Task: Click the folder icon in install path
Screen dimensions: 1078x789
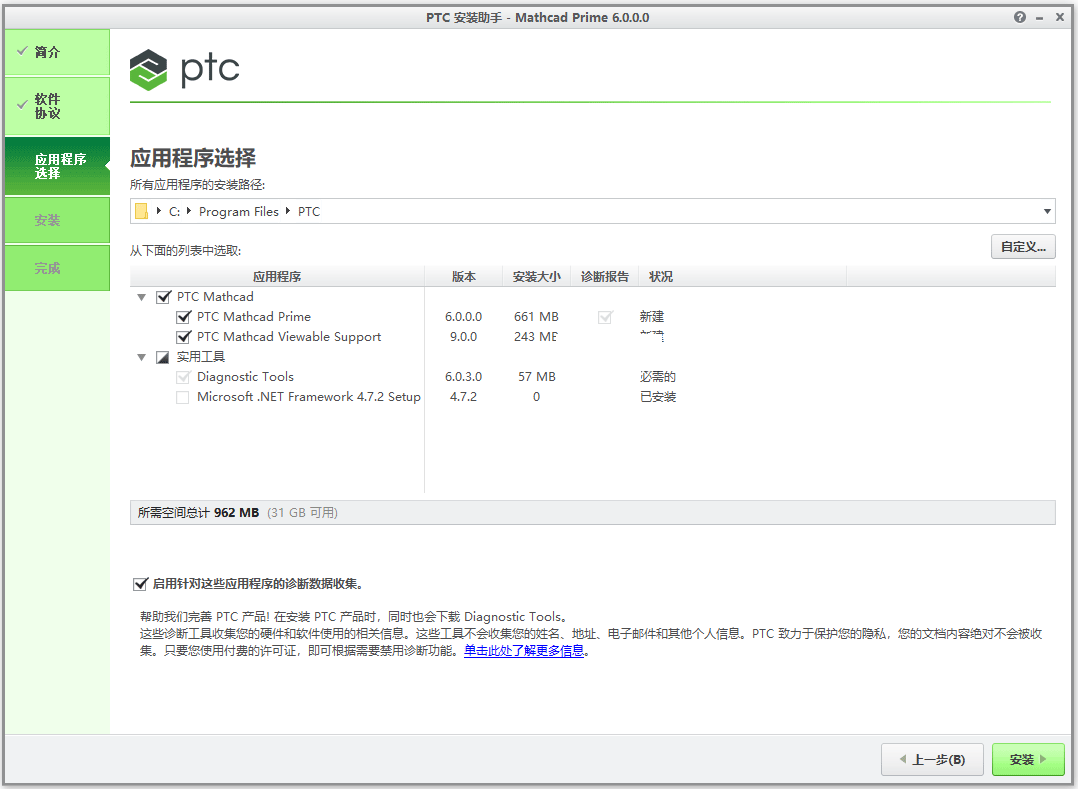Action: [x=141, y=211]
